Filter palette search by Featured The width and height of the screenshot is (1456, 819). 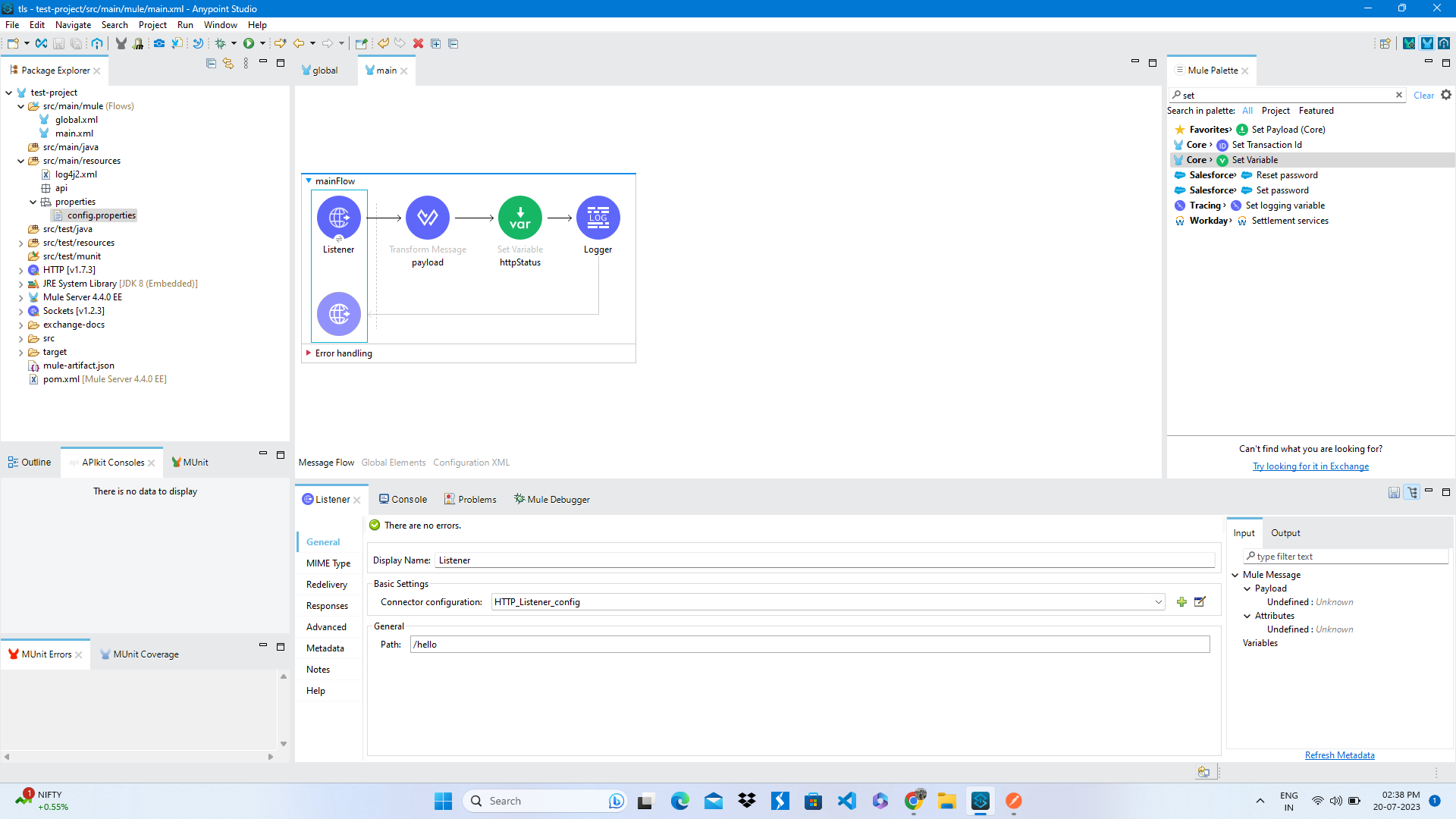[1316, 111]
